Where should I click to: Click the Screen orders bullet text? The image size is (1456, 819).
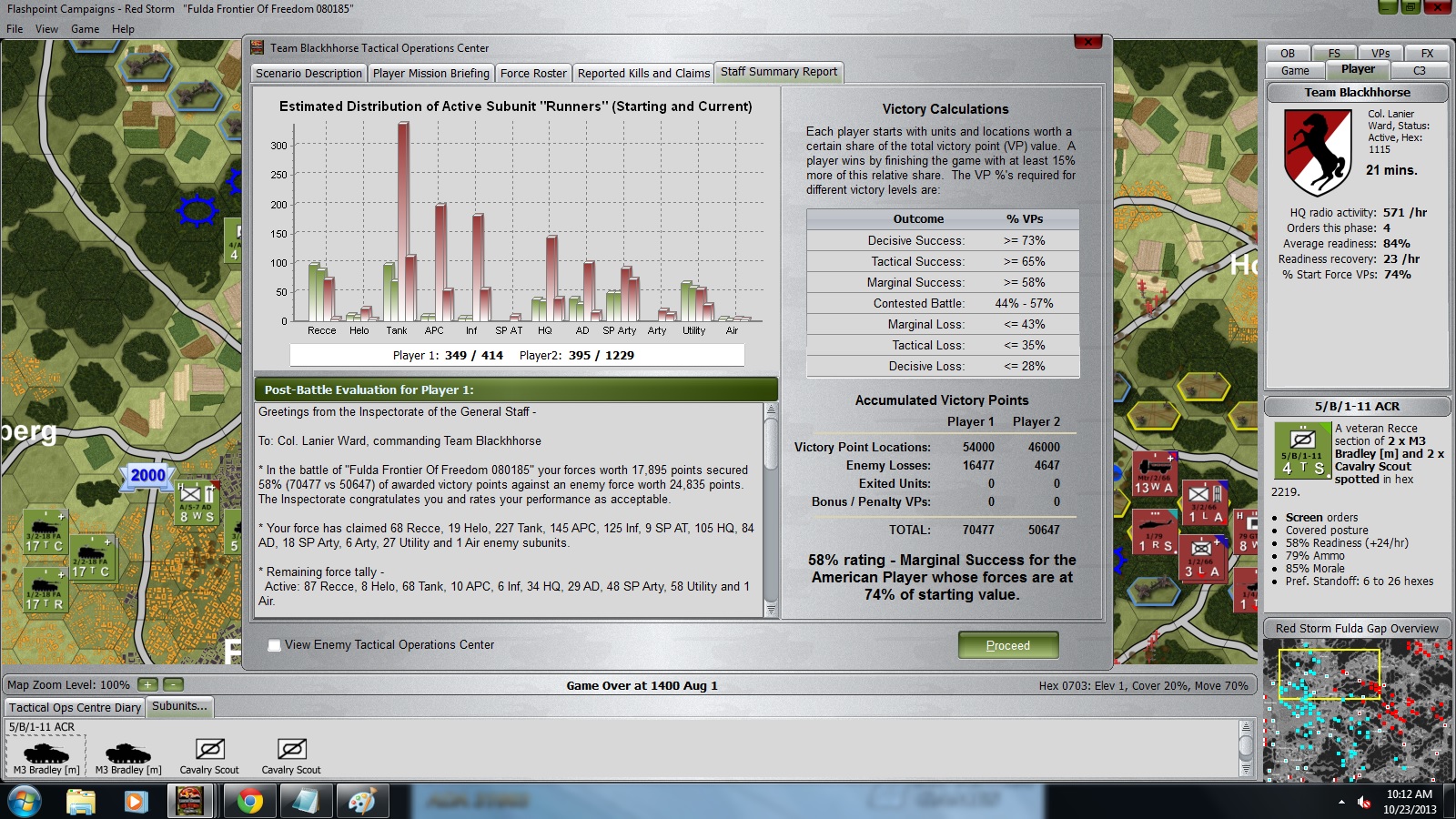[x=1321, y=518]
